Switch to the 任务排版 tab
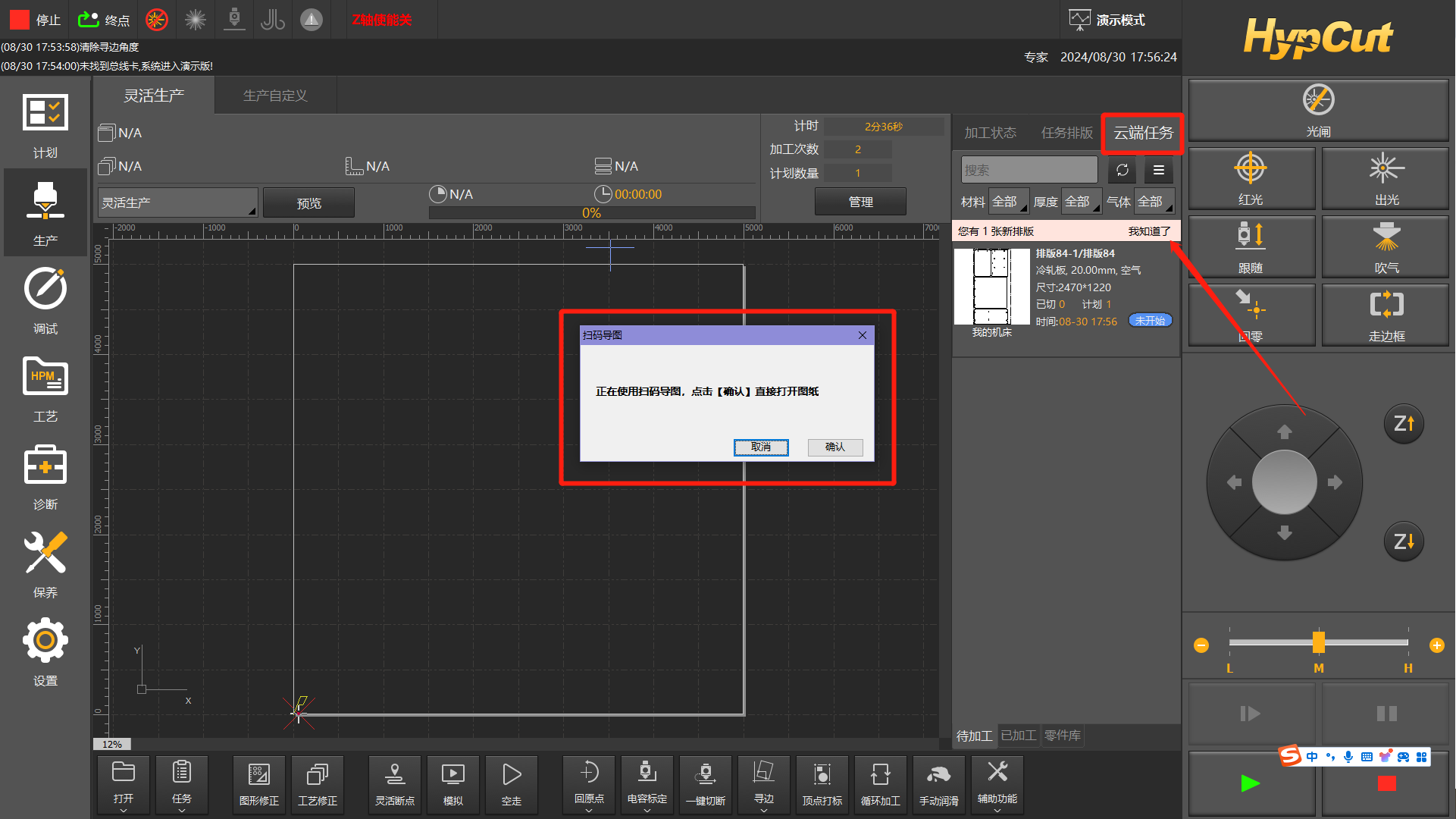Image resolution: width=1456 pixels, height=819 pixels. [x=1066, y=133]
